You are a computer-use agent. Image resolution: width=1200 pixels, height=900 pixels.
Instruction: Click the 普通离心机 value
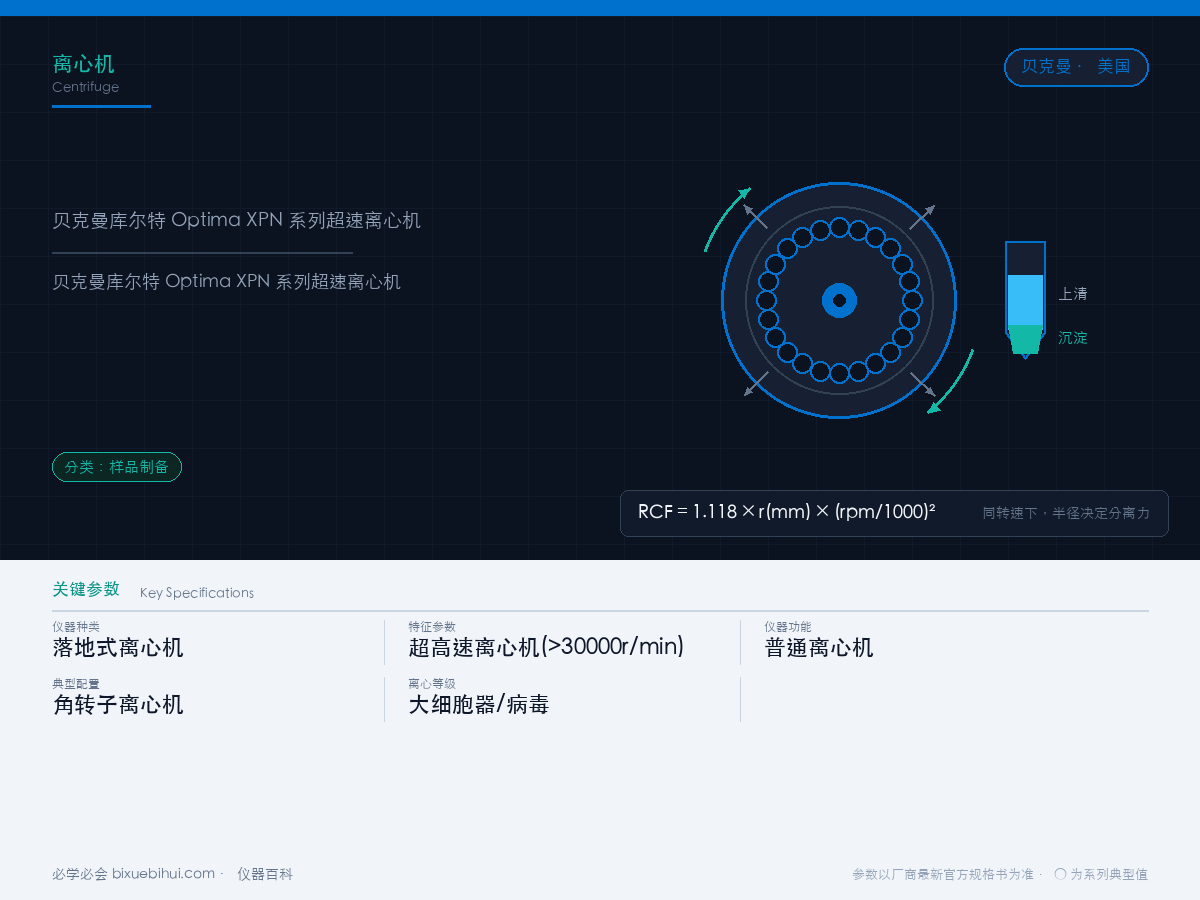(819, 647)
